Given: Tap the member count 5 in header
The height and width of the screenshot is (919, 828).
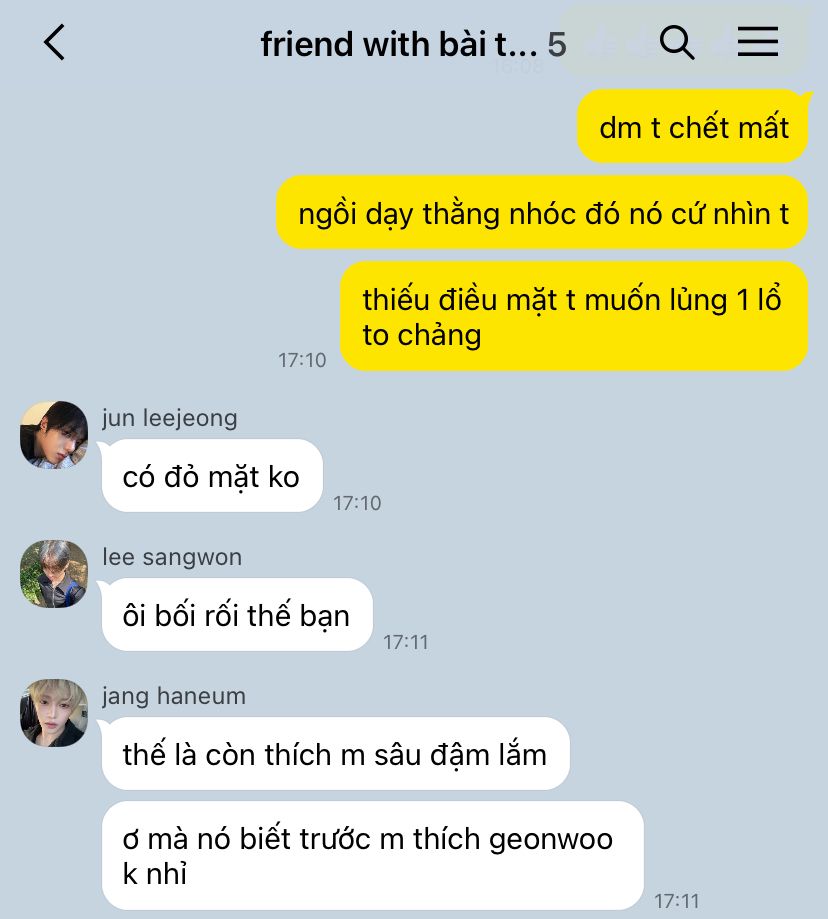Looking at the screenshot, I should point(557,45).
